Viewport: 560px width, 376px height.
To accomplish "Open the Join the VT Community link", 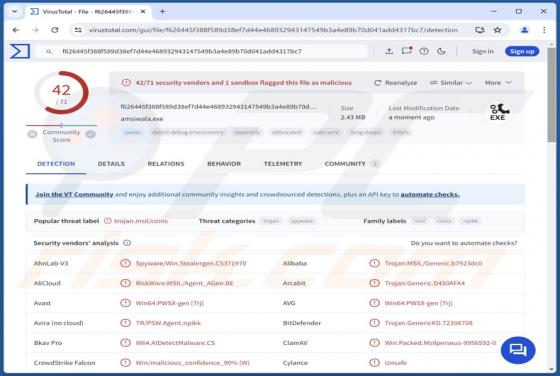I will 74,195.
